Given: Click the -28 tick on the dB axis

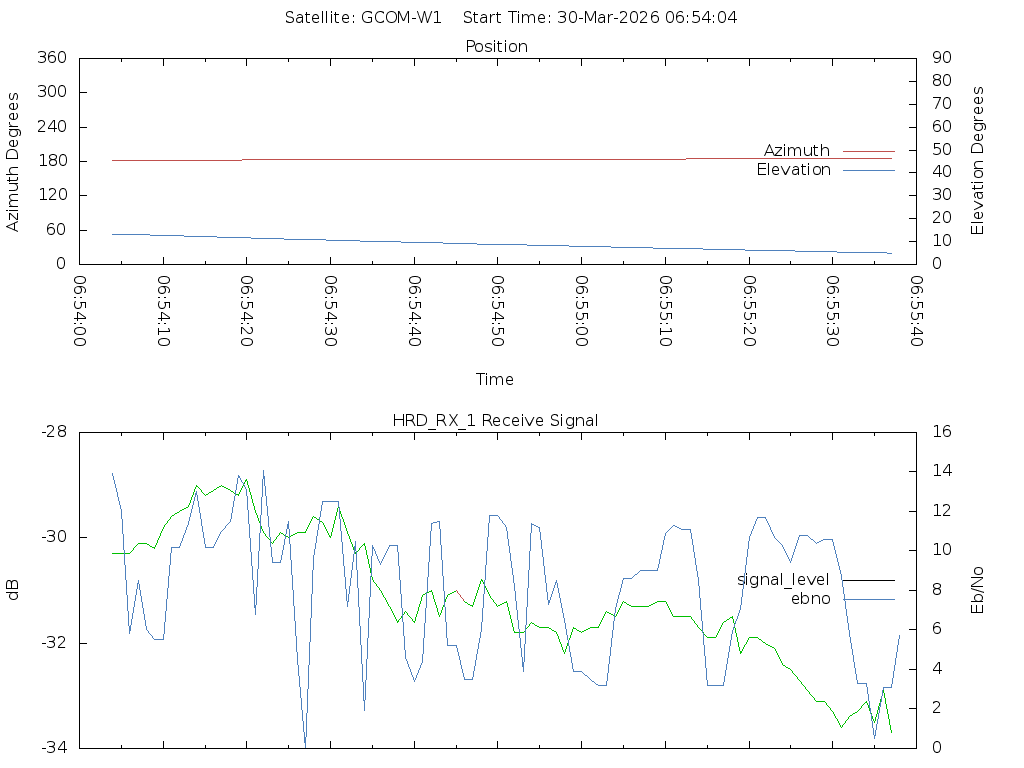Looking at the screenshot, I should click(53, 432).
